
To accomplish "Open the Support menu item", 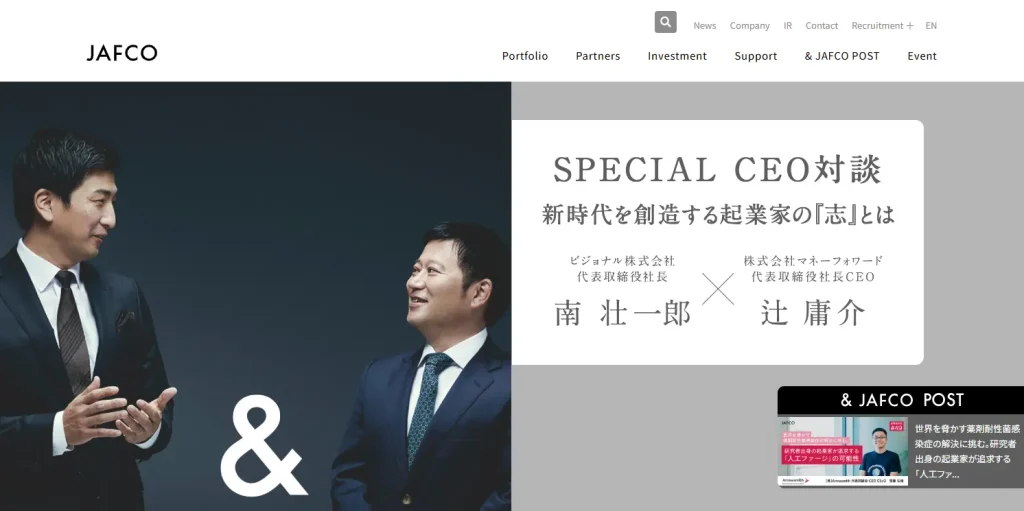I will (x=756, y=56).
